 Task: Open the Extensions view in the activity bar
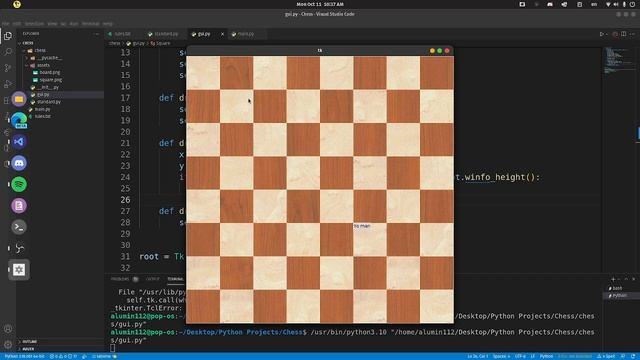pos(6,100)
